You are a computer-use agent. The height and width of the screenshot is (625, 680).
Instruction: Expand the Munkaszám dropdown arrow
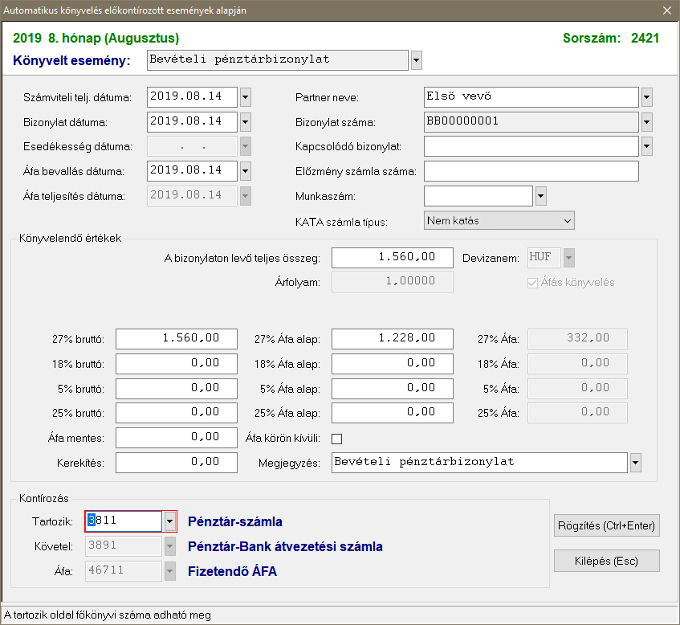point(541,196)
